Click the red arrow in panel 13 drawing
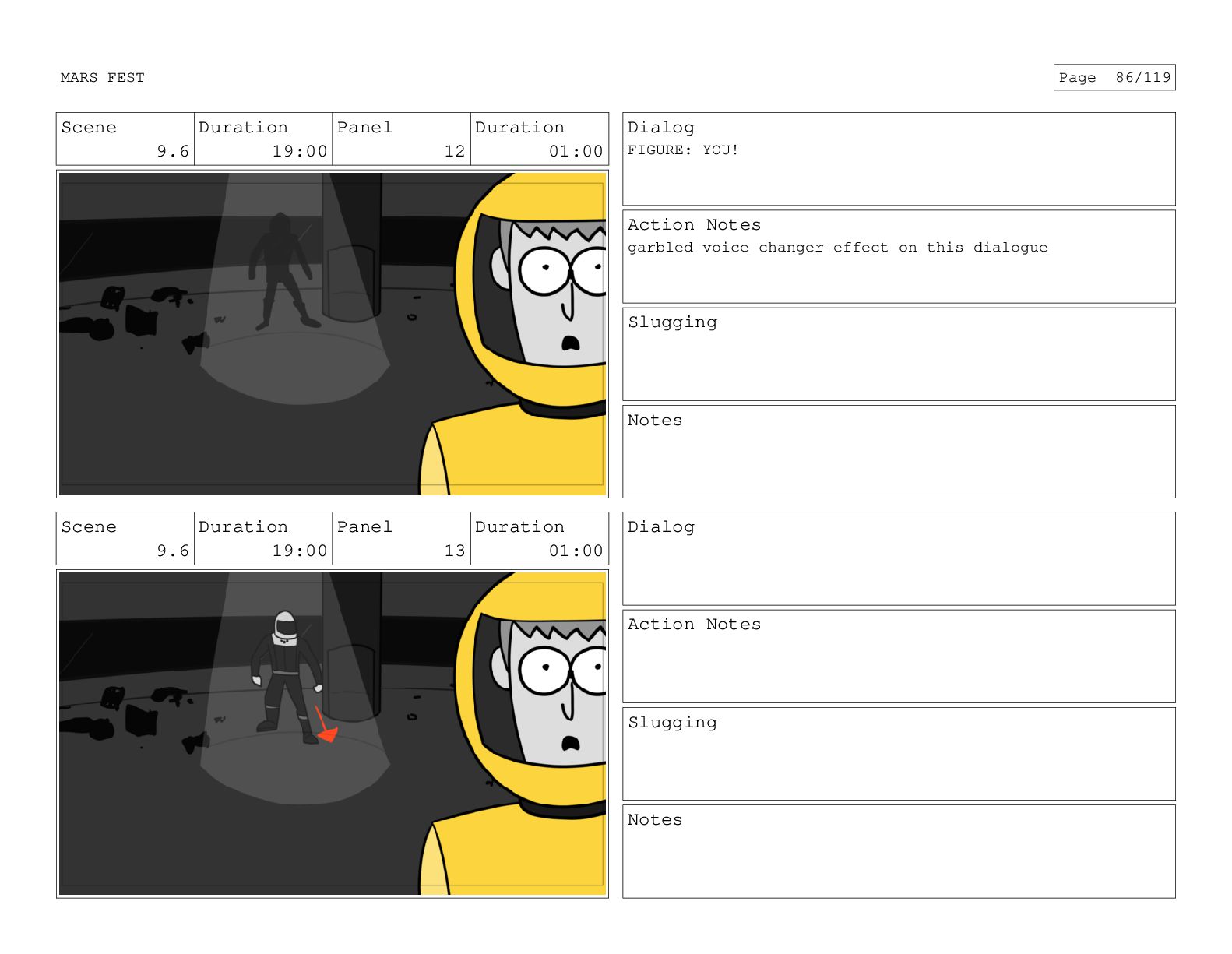The height and width of the screenshot is (954, 1232). 326,725
